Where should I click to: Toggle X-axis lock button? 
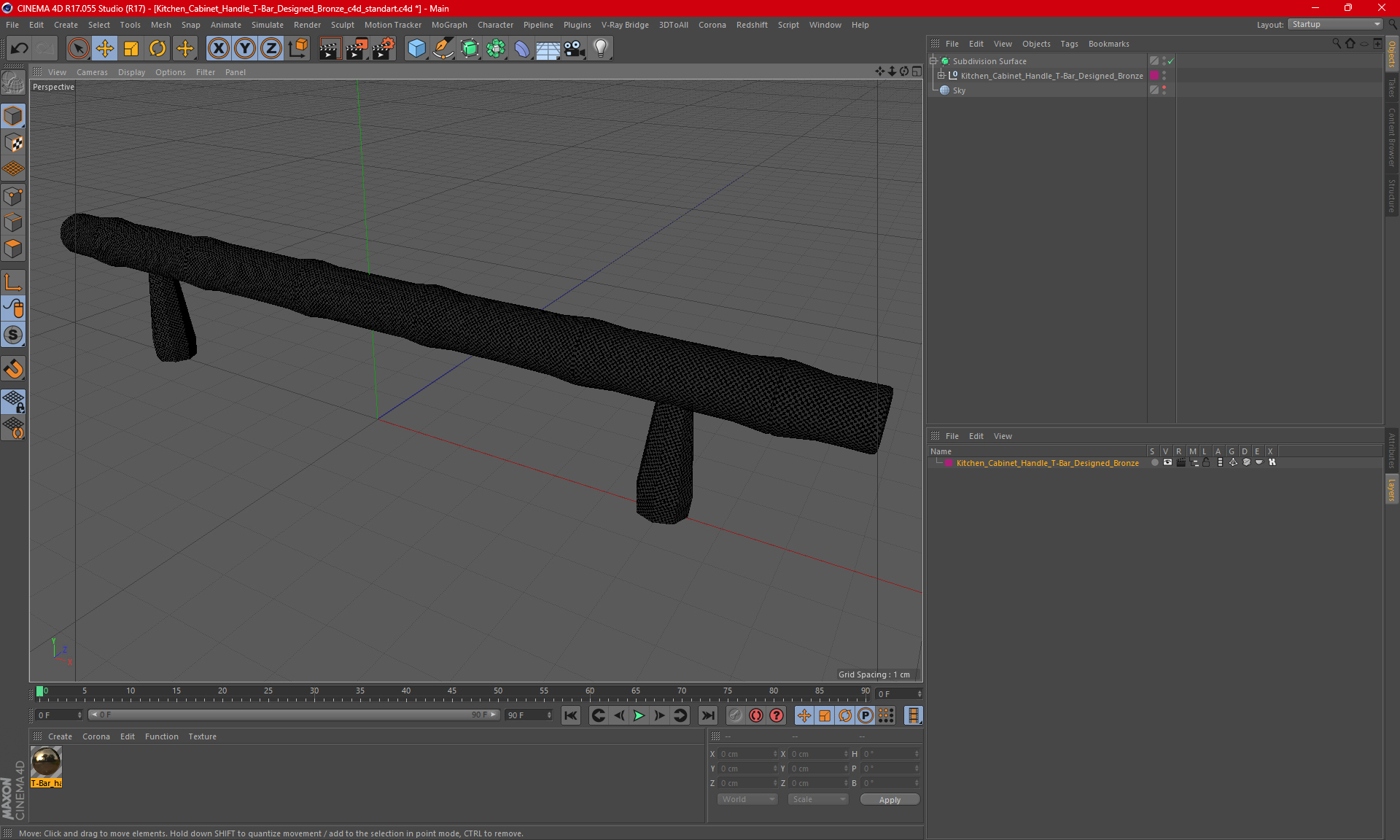[x=218, y=49]
